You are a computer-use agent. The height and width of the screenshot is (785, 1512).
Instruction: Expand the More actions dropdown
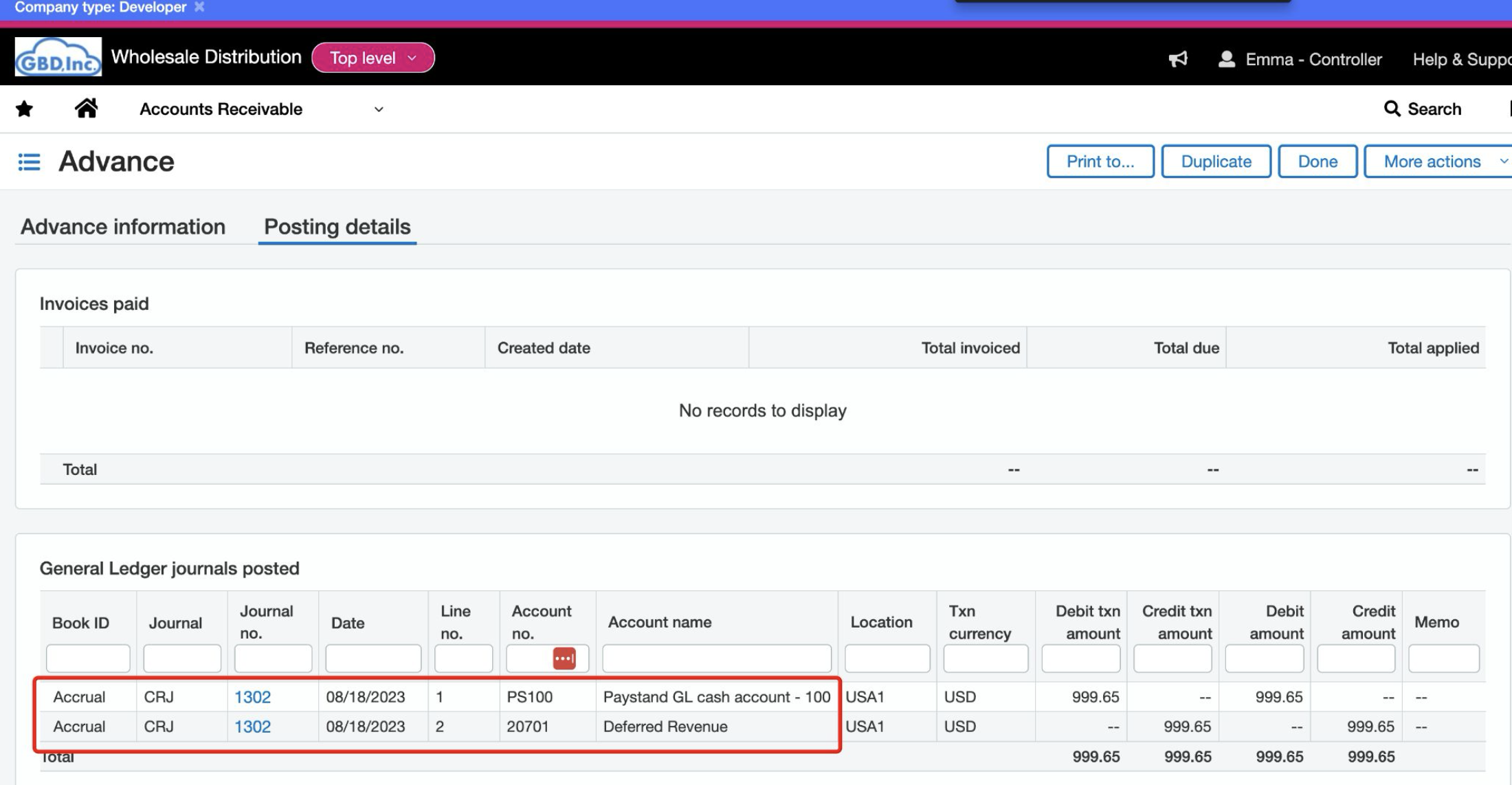coord(1438,162)
